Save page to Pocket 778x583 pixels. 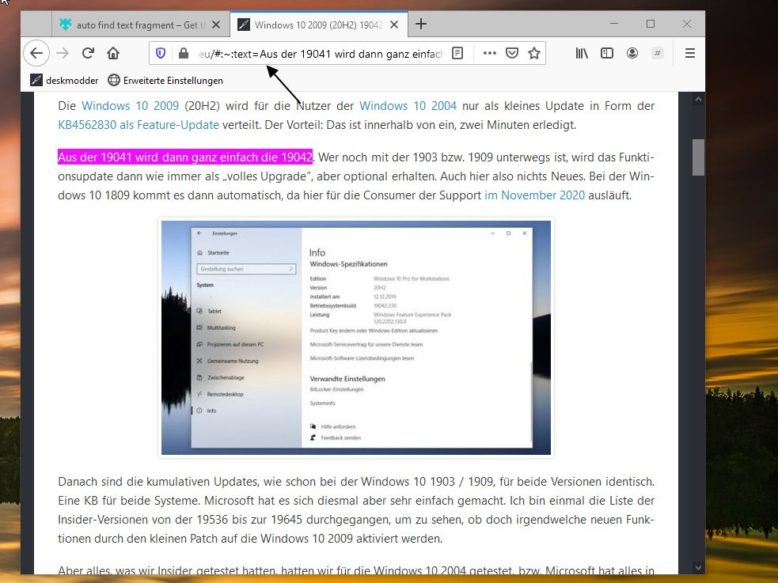pos(512,53)
